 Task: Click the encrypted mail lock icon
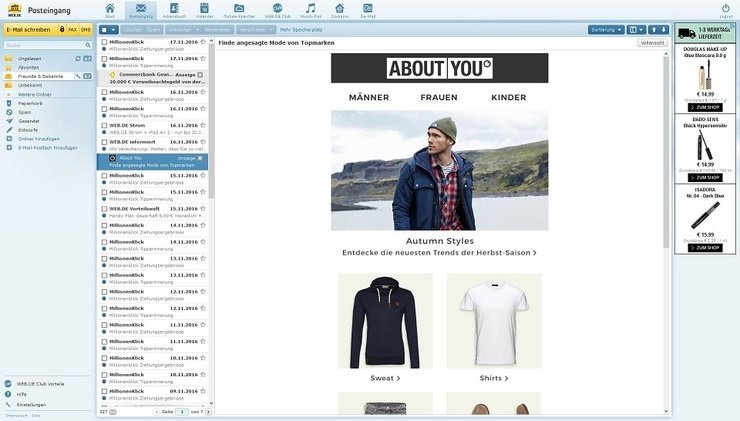point(62,29)
